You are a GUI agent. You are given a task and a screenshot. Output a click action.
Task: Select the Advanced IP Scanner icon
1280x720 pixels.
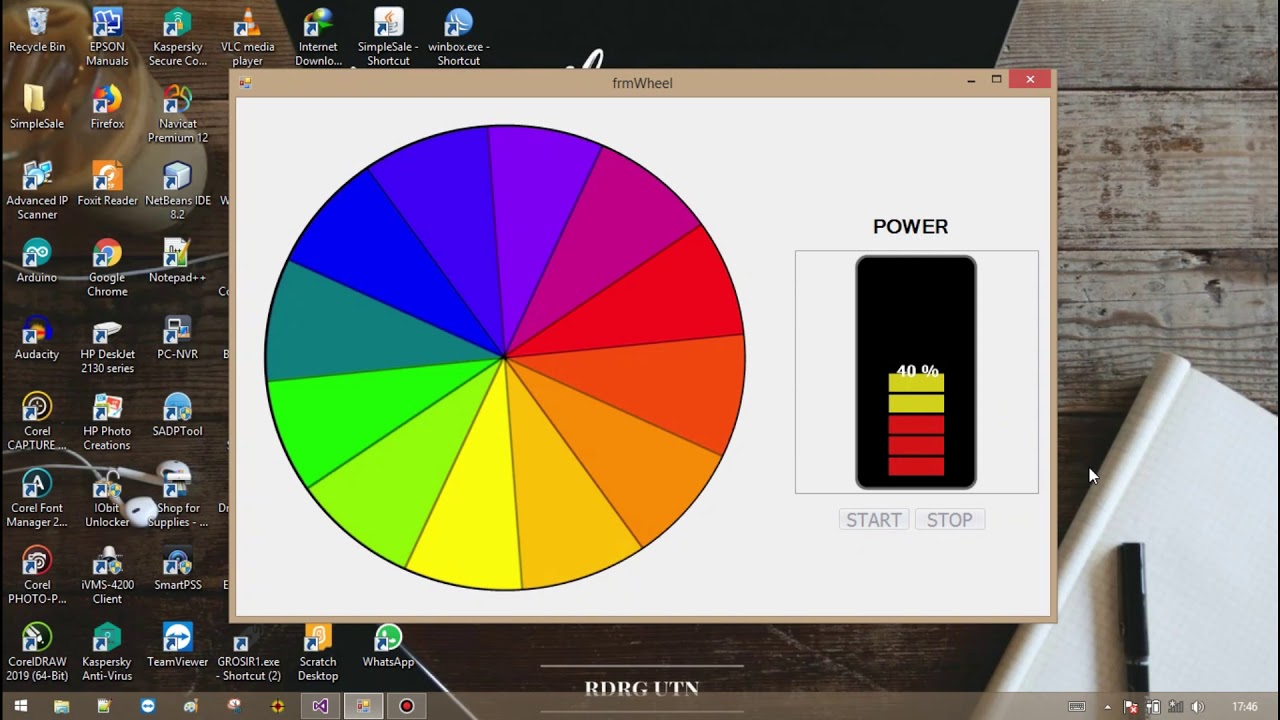pyautogui.click(x=37, y=191)
